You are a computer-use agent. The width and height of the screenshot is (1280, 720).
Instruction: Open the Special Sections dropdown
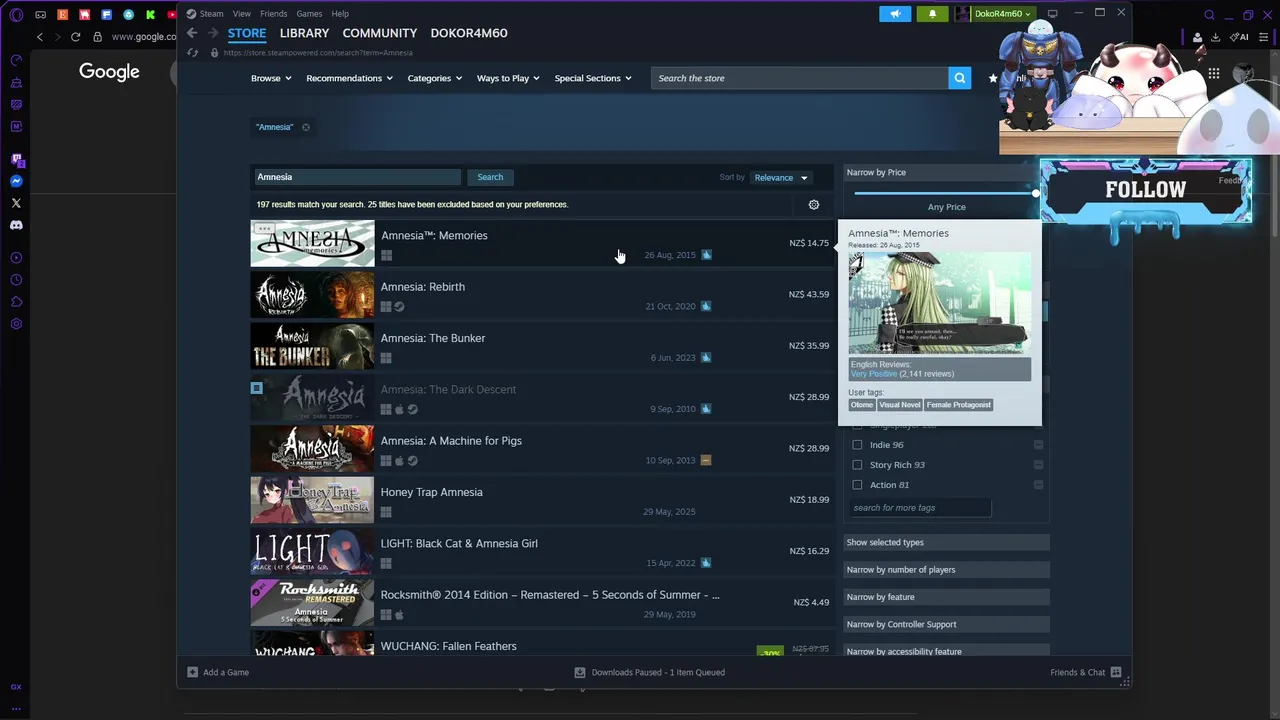(593, 78)
